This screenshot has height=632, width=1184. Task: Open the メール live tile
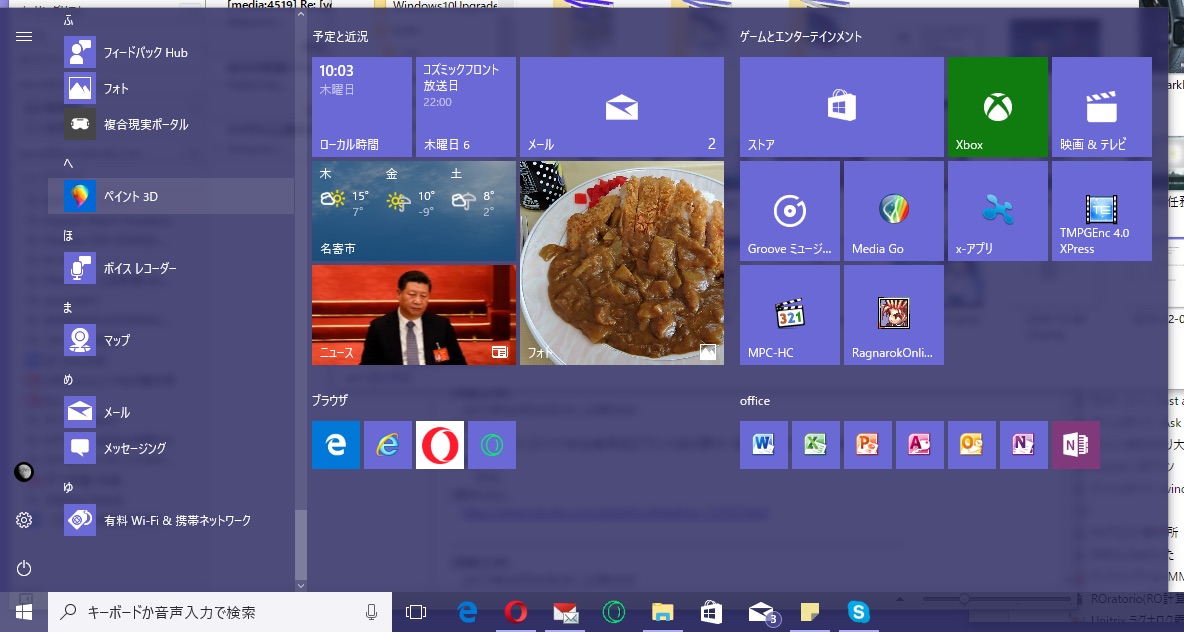622,107
